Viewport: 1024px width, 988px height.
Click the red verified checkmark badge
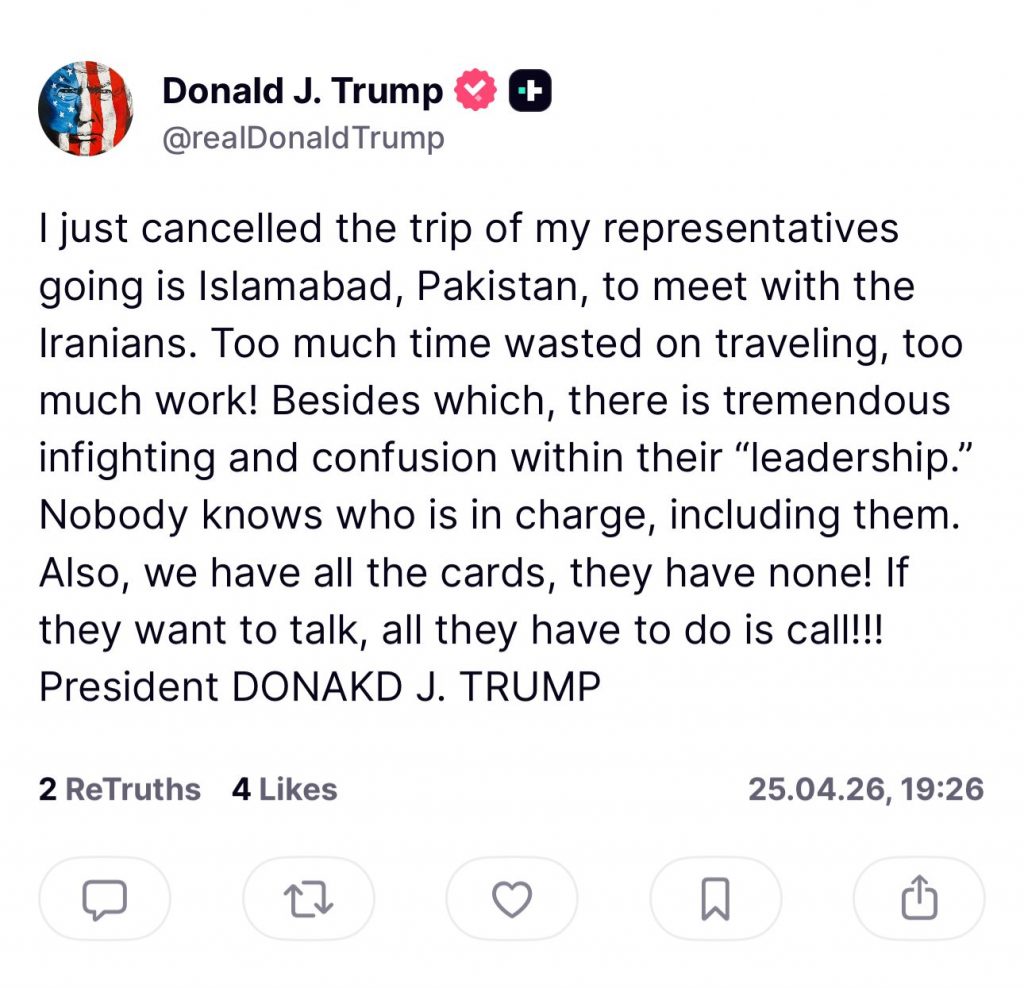click(476, 92)
